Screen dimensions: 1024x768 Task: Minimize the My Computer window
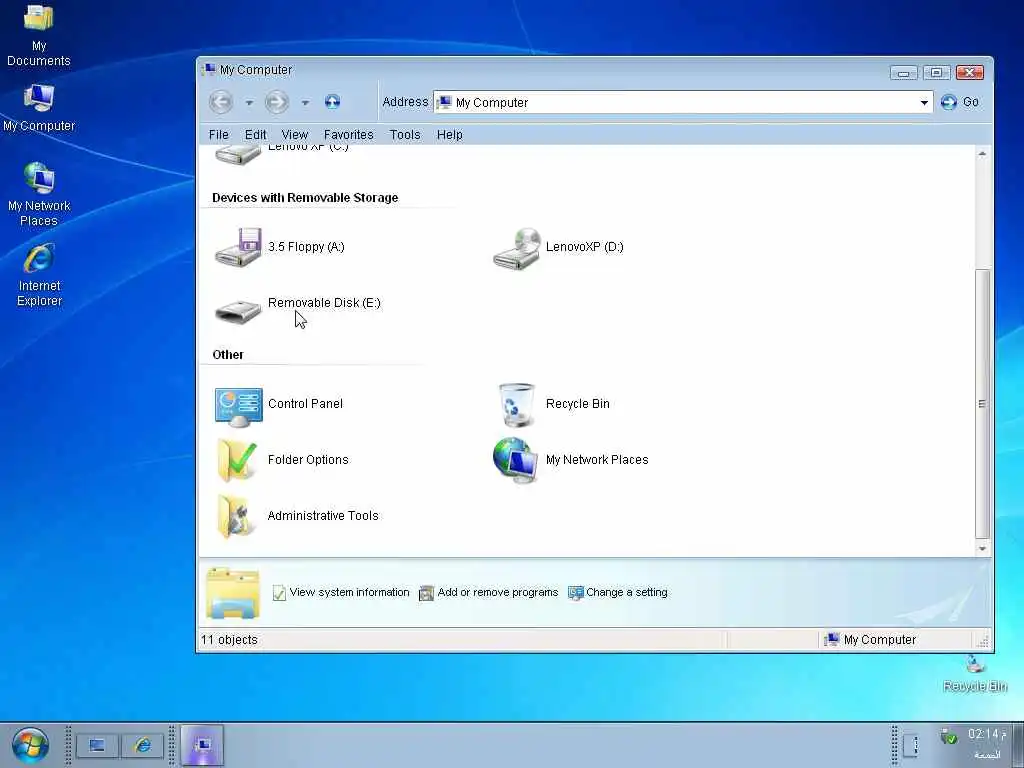point(904,73)
